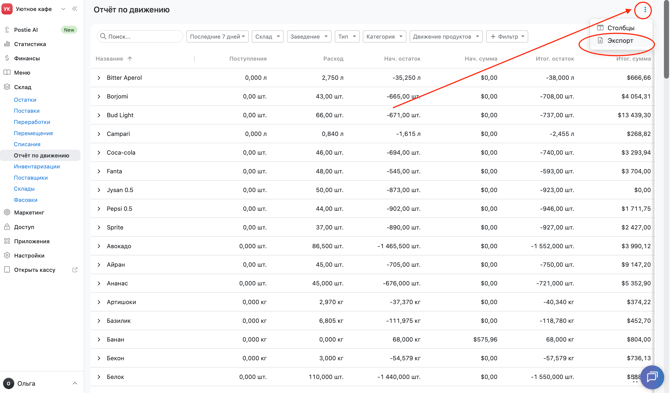
Task: Click the Приложения grid icon
Action: pos(7,241)
